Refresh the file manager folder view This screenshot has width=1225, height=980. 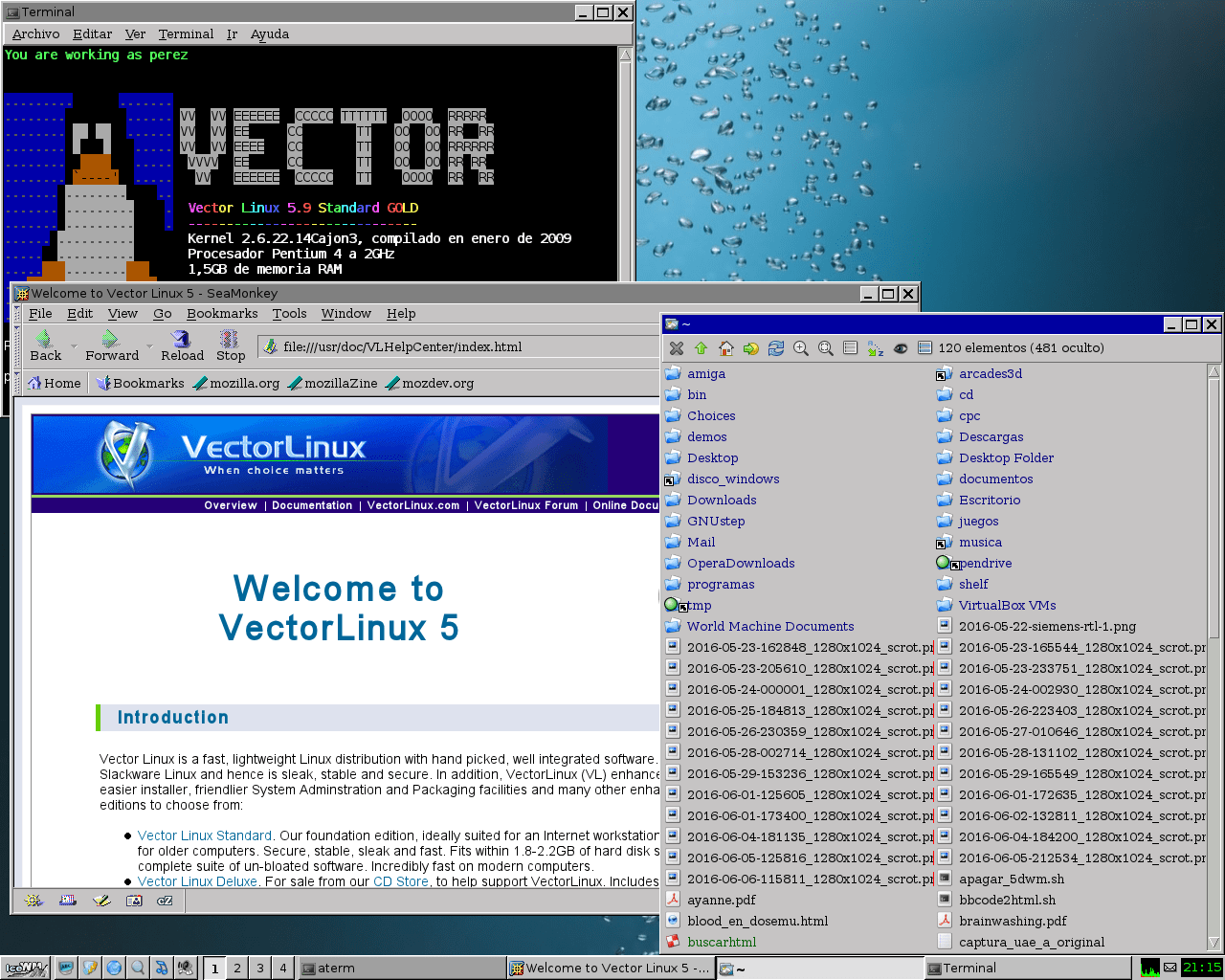click(x=776, y=348)
